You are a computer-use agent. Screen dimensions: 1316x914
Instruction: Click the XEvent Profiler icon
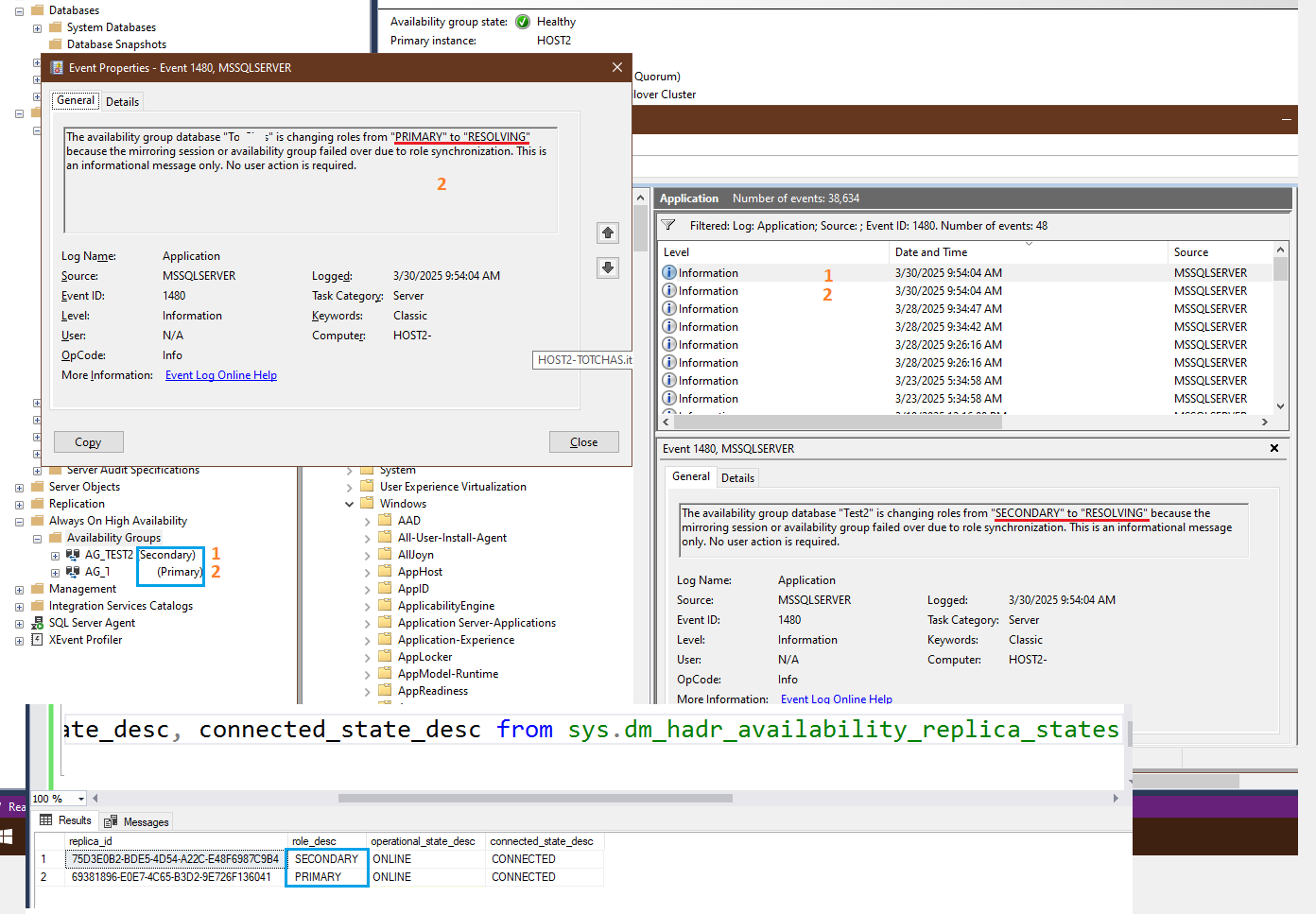click(x=38, y=640)
